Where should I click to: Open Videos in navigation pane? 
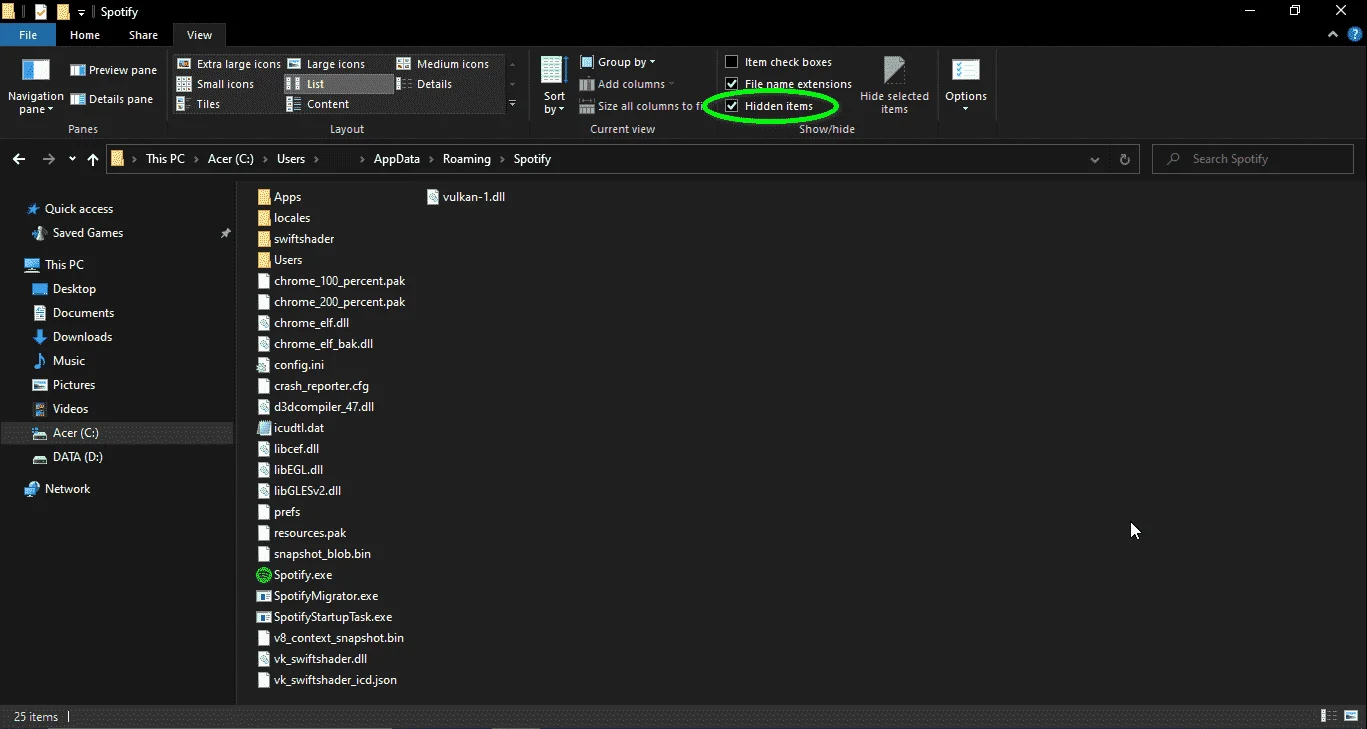click(x=70, y=409)
